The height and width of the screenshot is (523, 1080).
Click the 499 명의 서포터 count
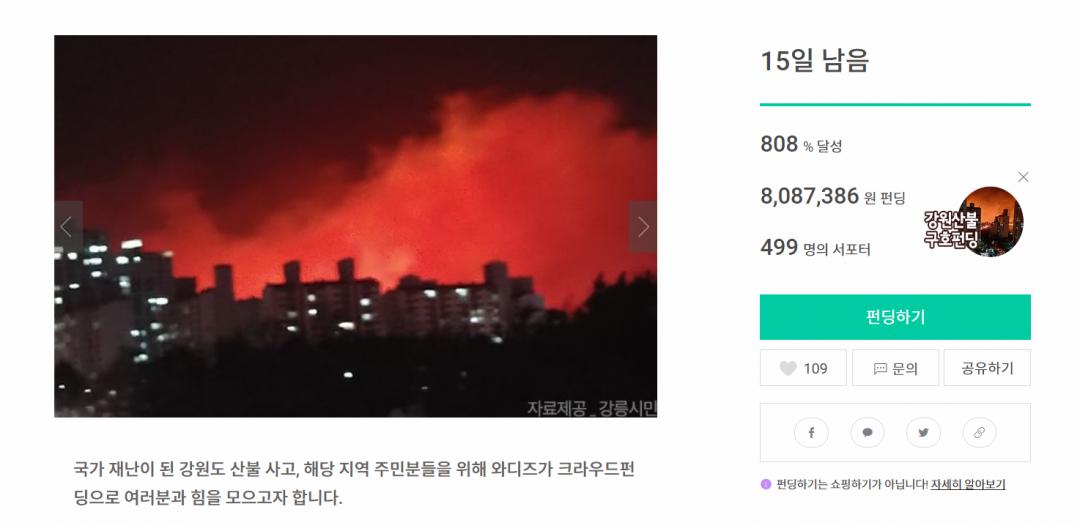815,248
